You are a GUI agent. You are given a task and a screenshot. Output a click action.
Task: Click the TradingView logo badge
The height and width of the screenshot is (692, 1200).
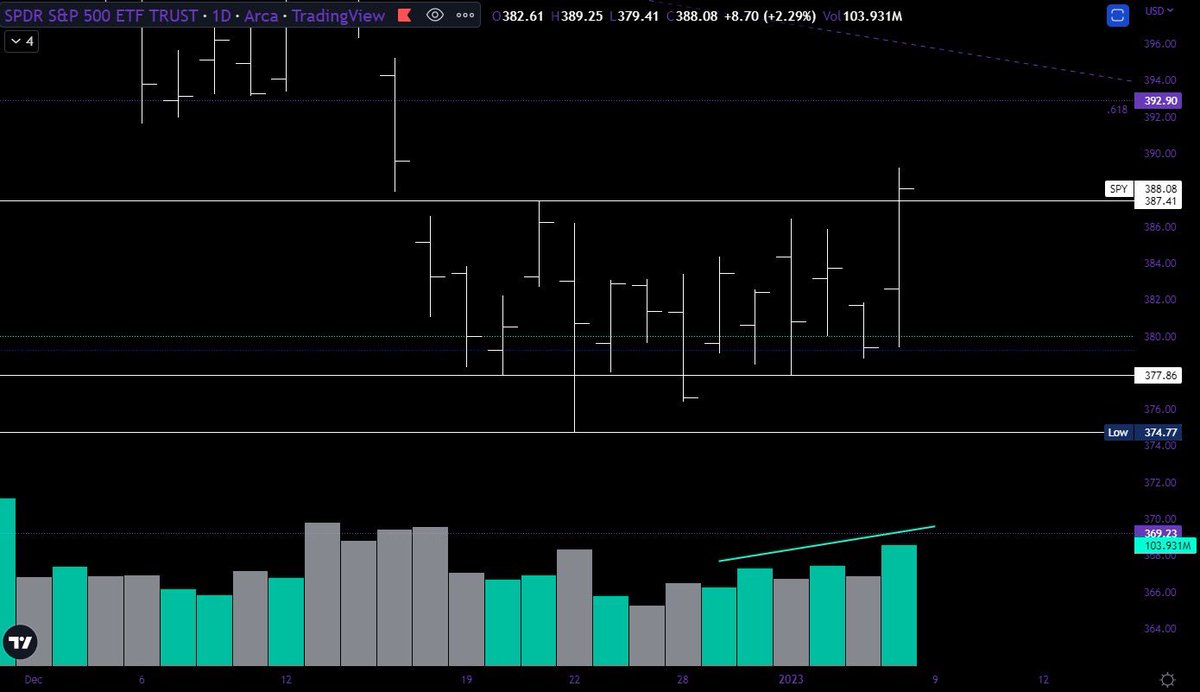20,644
